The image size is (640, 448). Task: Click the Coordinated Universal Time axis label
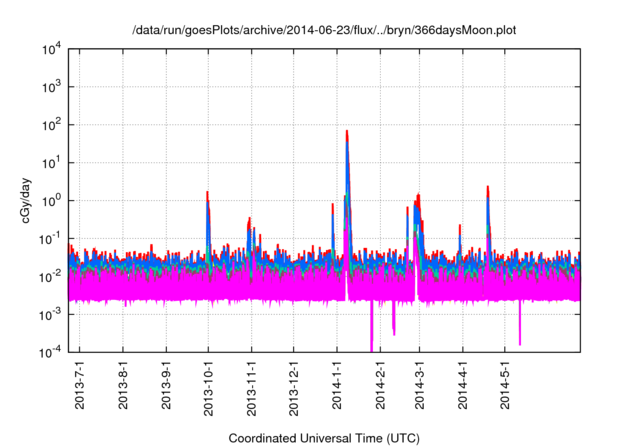324,438
